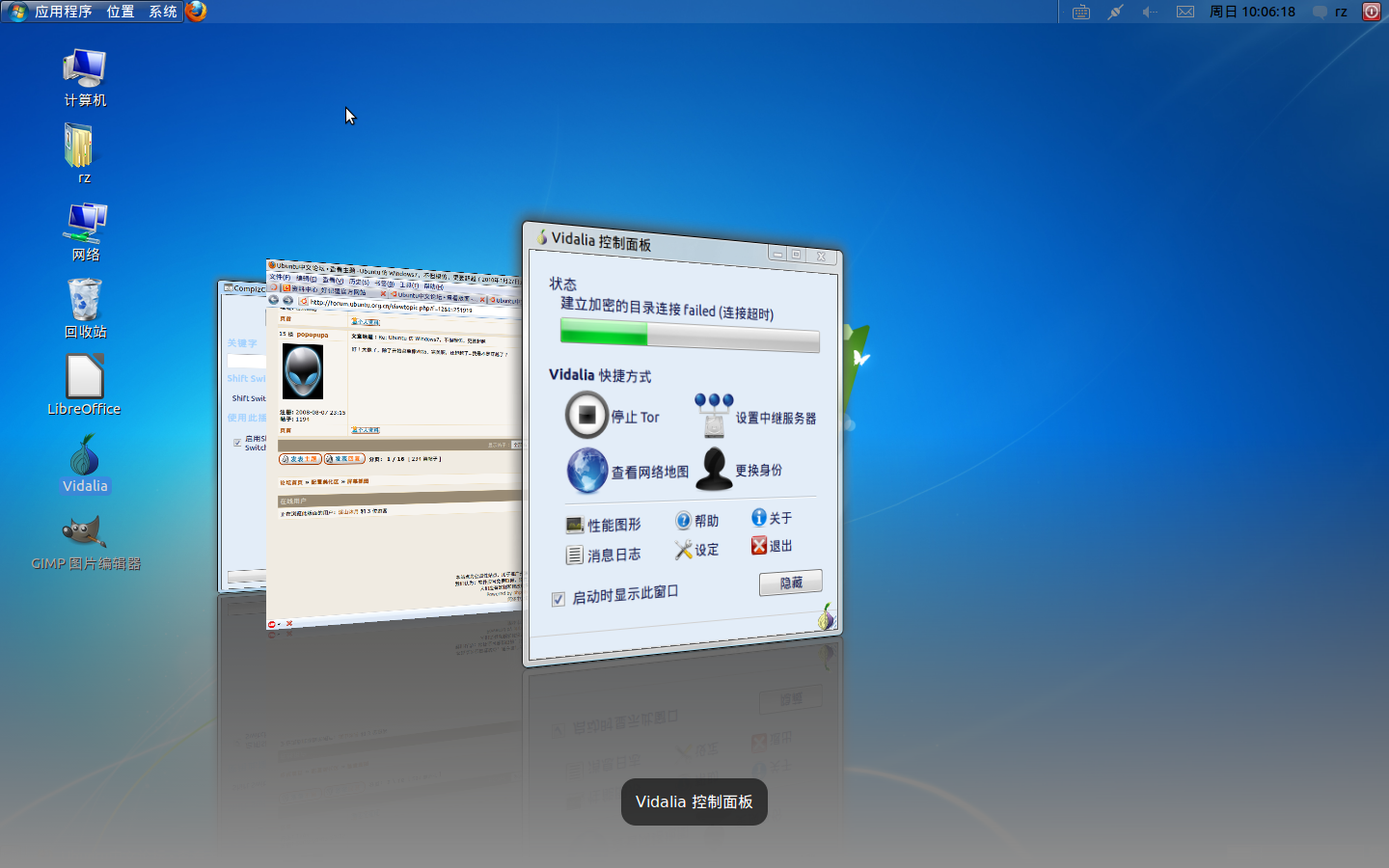Click the Firefox back arrow button
This screenshot has width=1389, height=868.
click(x=273, y=299)
